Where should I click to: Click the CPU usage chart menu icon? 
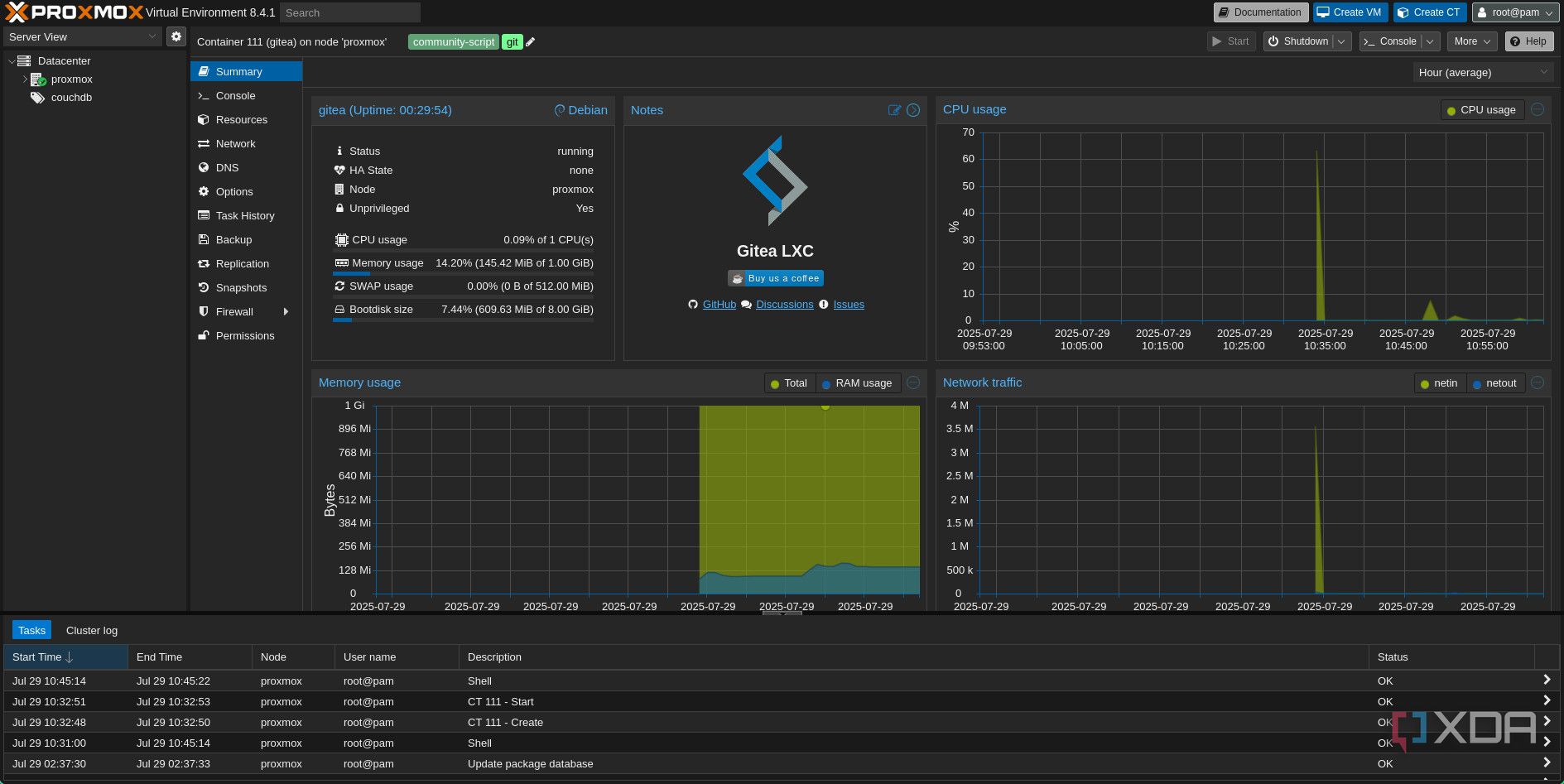(x=1538, y=109)
